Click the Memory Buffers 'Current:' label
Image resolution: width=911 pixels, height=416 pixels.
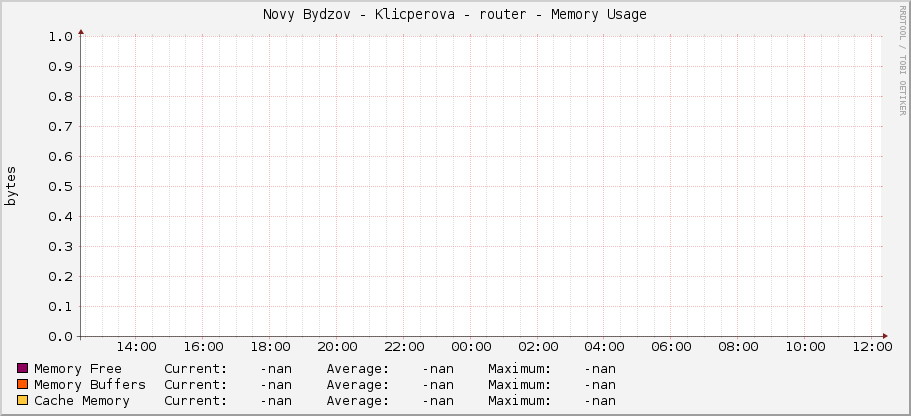(x=196, y=385)
